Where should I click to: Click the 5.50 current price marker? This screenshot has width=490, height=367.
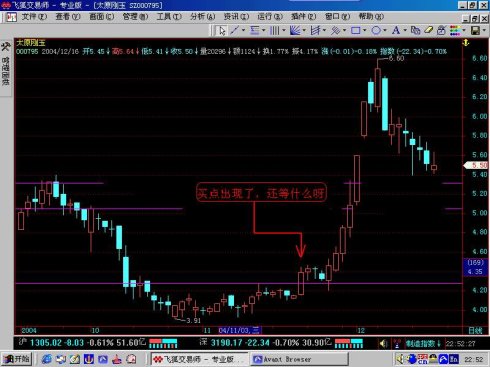pyautogui.click(x=475, y=165)
